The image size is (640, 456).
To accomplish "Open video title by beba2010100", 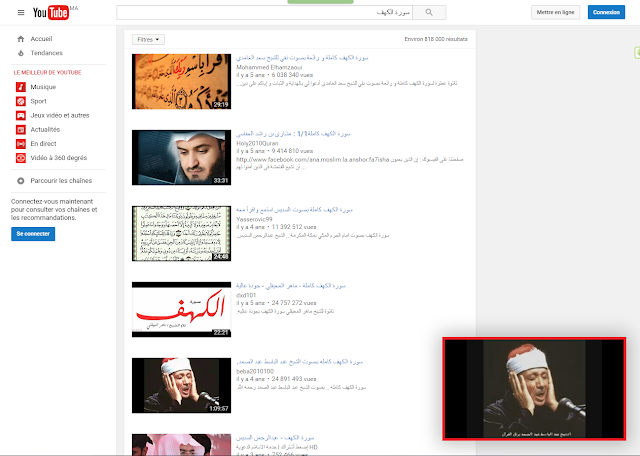I will pos(299,362).
